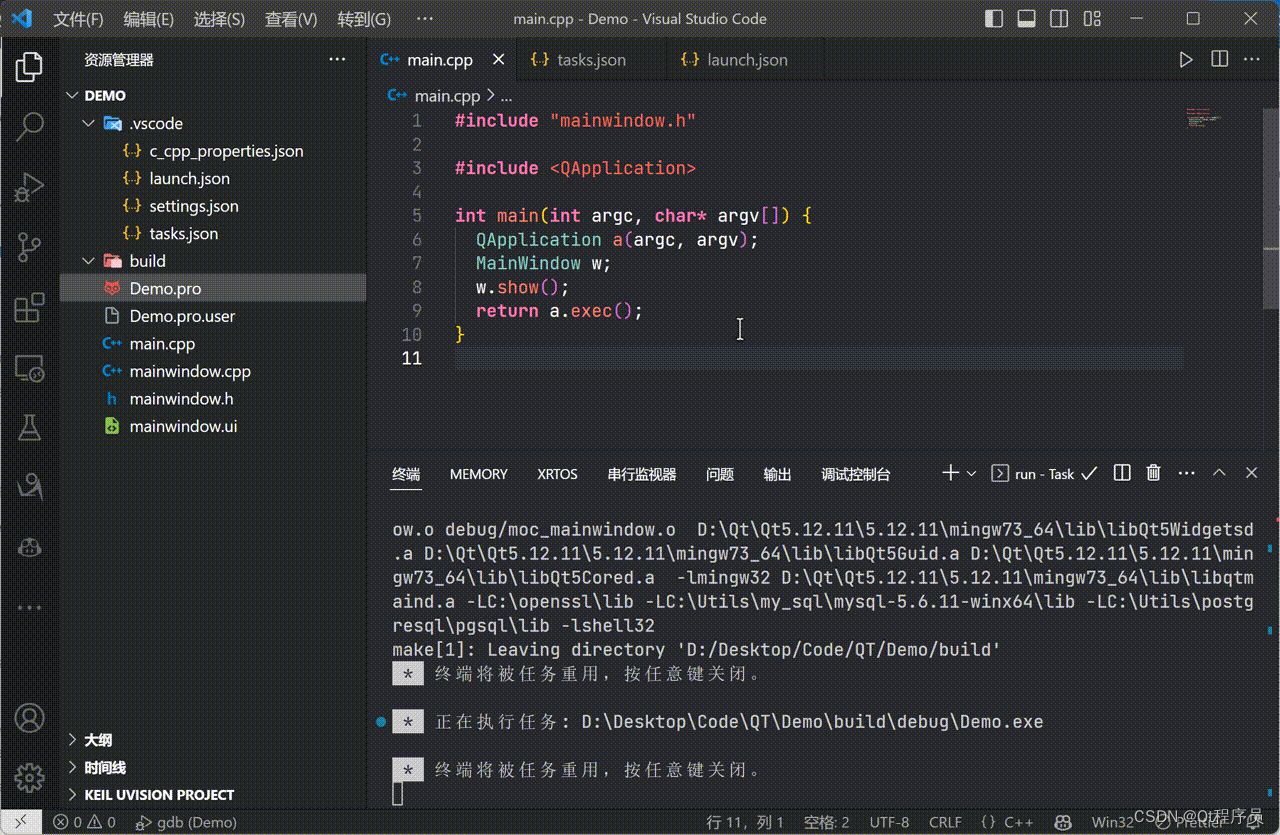Click UTF-8 encoding in the status bar
This screenshot has width=1280, height=835.
tap(889, 822)
